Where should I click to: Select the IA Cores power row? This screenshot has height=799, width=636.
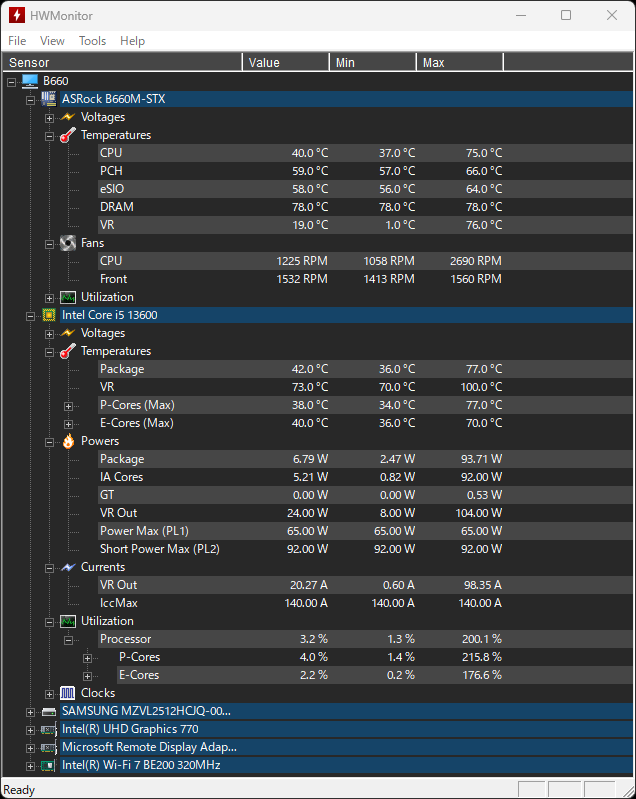tap(365, 477)
